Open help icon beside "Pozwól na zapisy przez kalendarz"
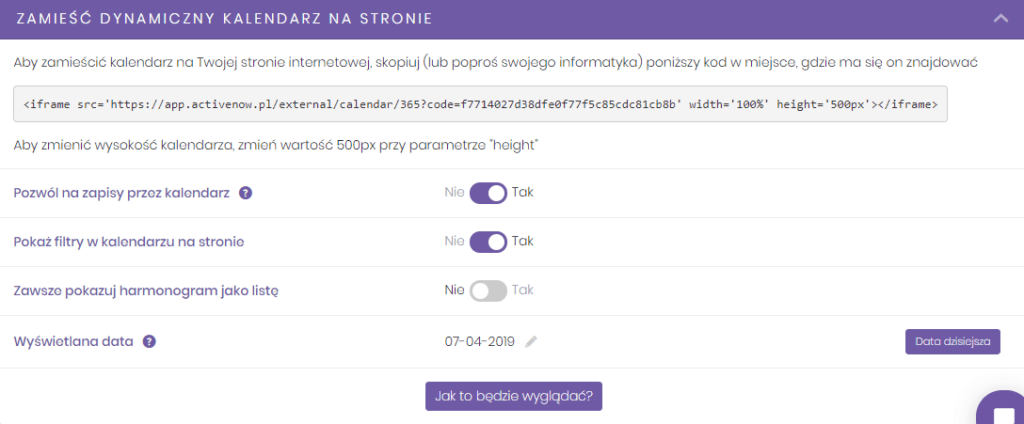 [x=246, y=193]
